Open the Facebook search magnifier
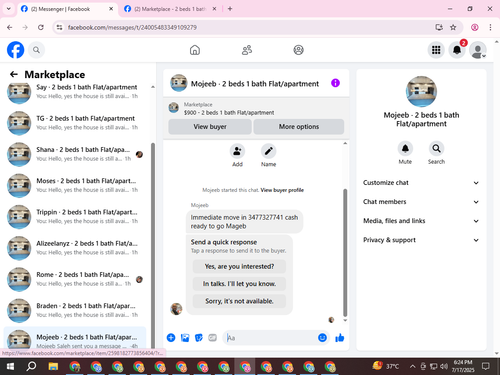Viewport: 500px width, 375px height. pos(36,50)
